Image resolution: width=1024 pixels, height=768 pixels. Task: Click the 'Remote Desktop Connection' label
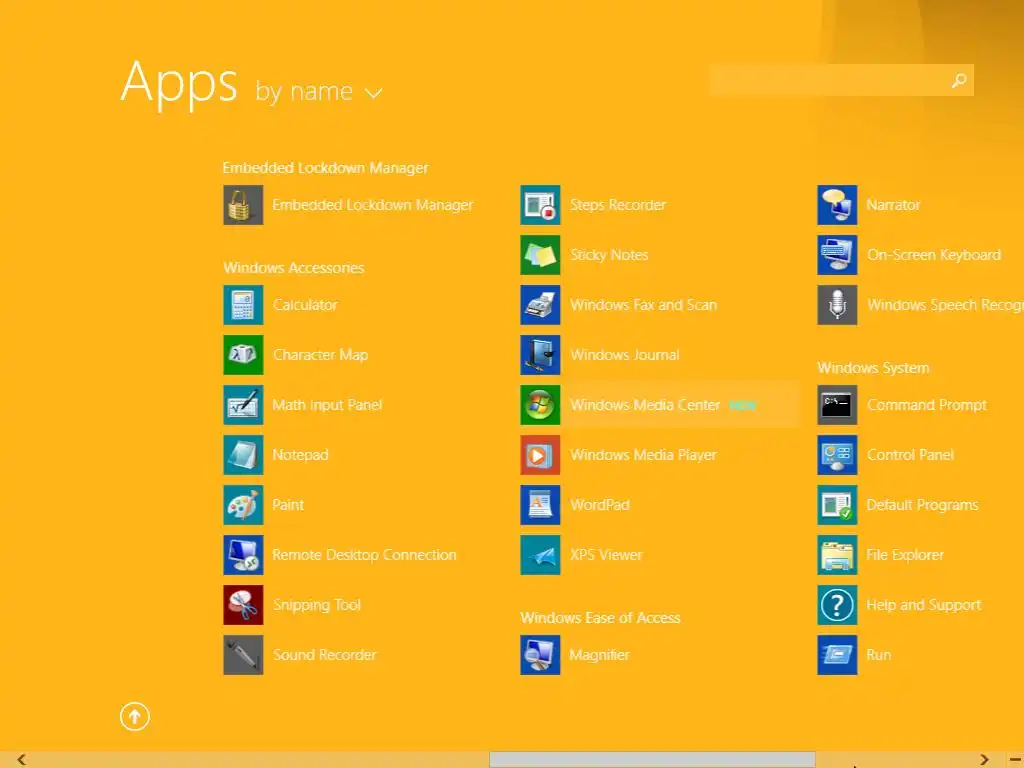[x=364, y=555]
